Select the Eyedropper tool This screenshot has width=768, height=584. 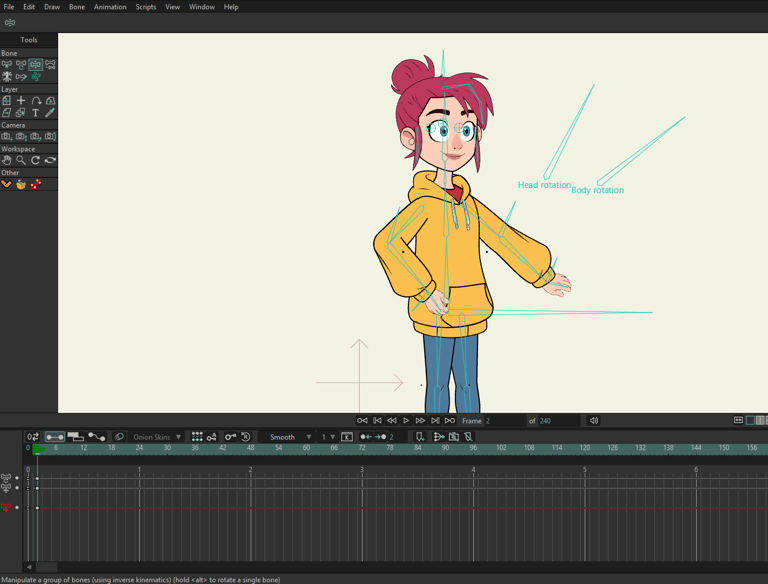pyautogui.click(x=50, y=113)
